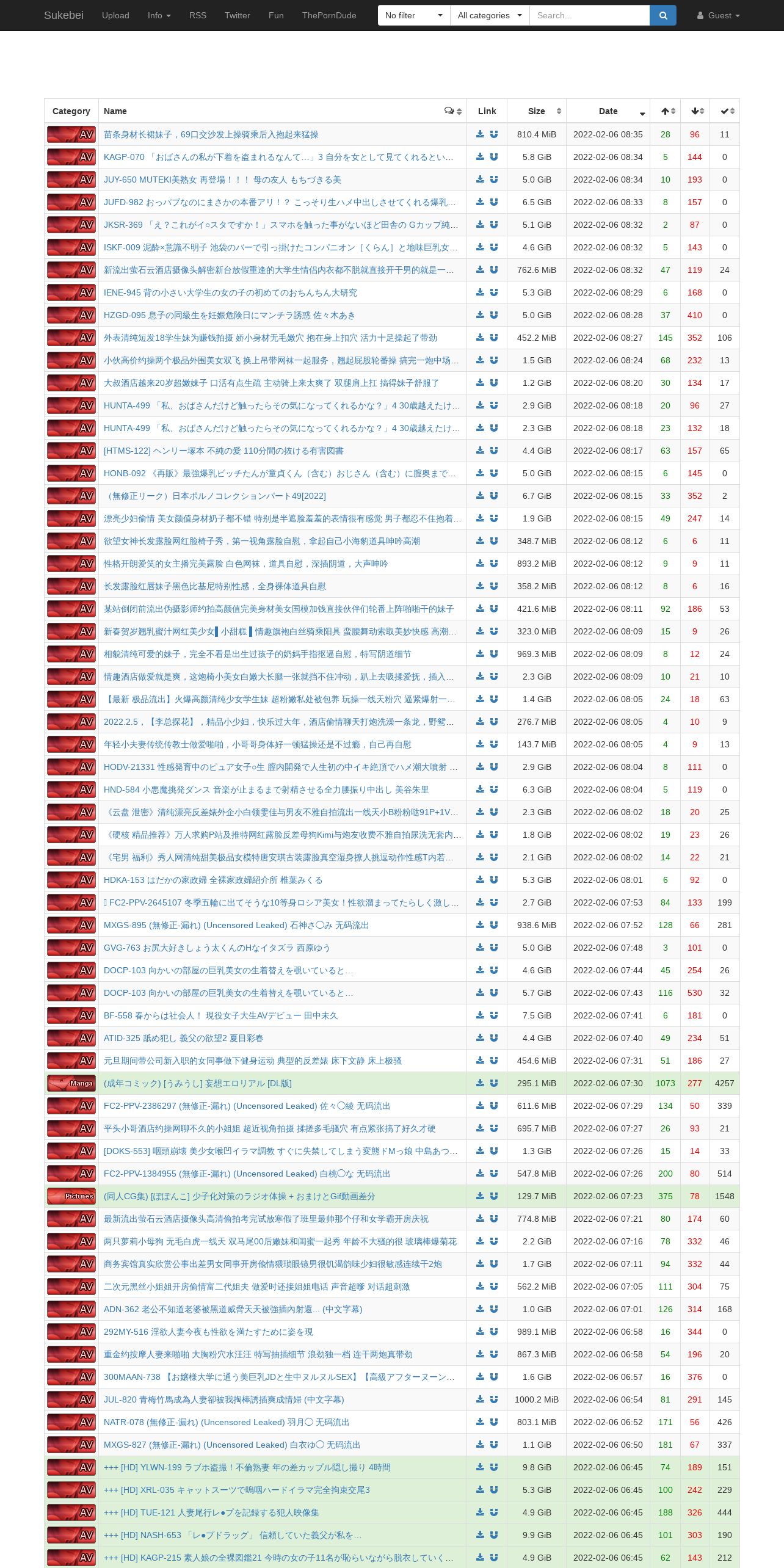Open the Twitter nav link

click(238, 15)
